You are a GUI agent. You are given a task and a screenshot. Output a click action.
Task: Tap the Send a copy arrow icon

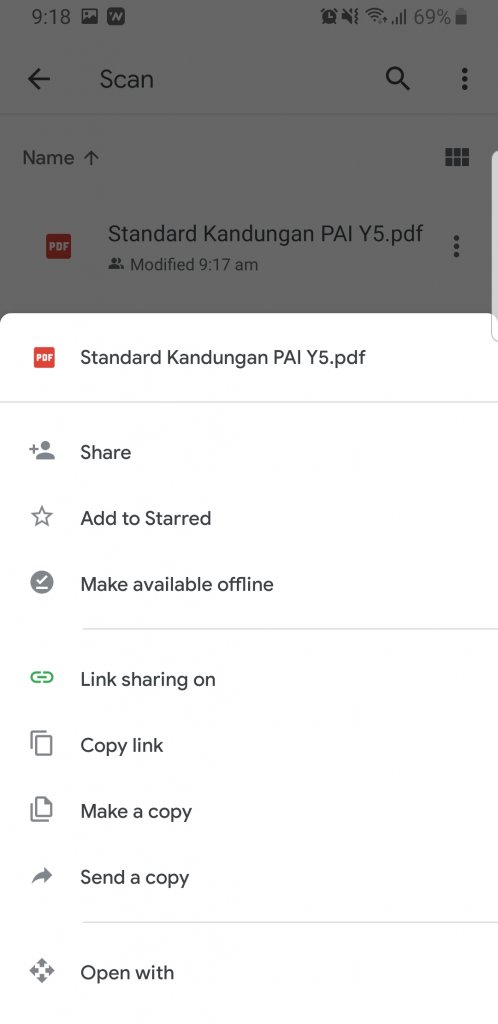(x=42, y=877)
